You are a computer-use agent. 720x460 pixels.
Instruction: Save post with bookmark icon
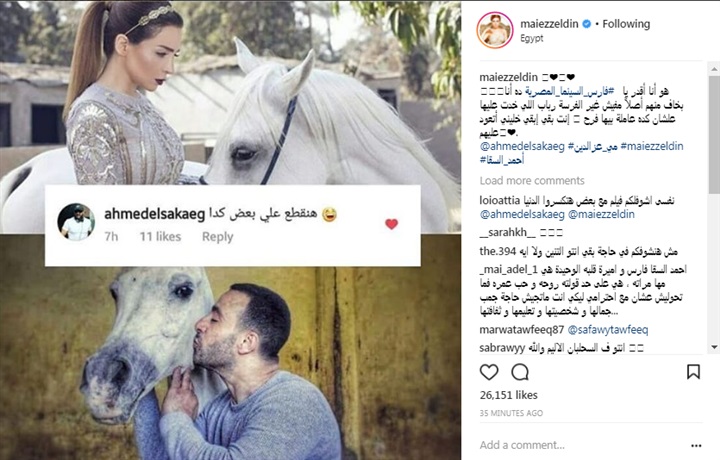pyautogui.click(x=693, y=372)
